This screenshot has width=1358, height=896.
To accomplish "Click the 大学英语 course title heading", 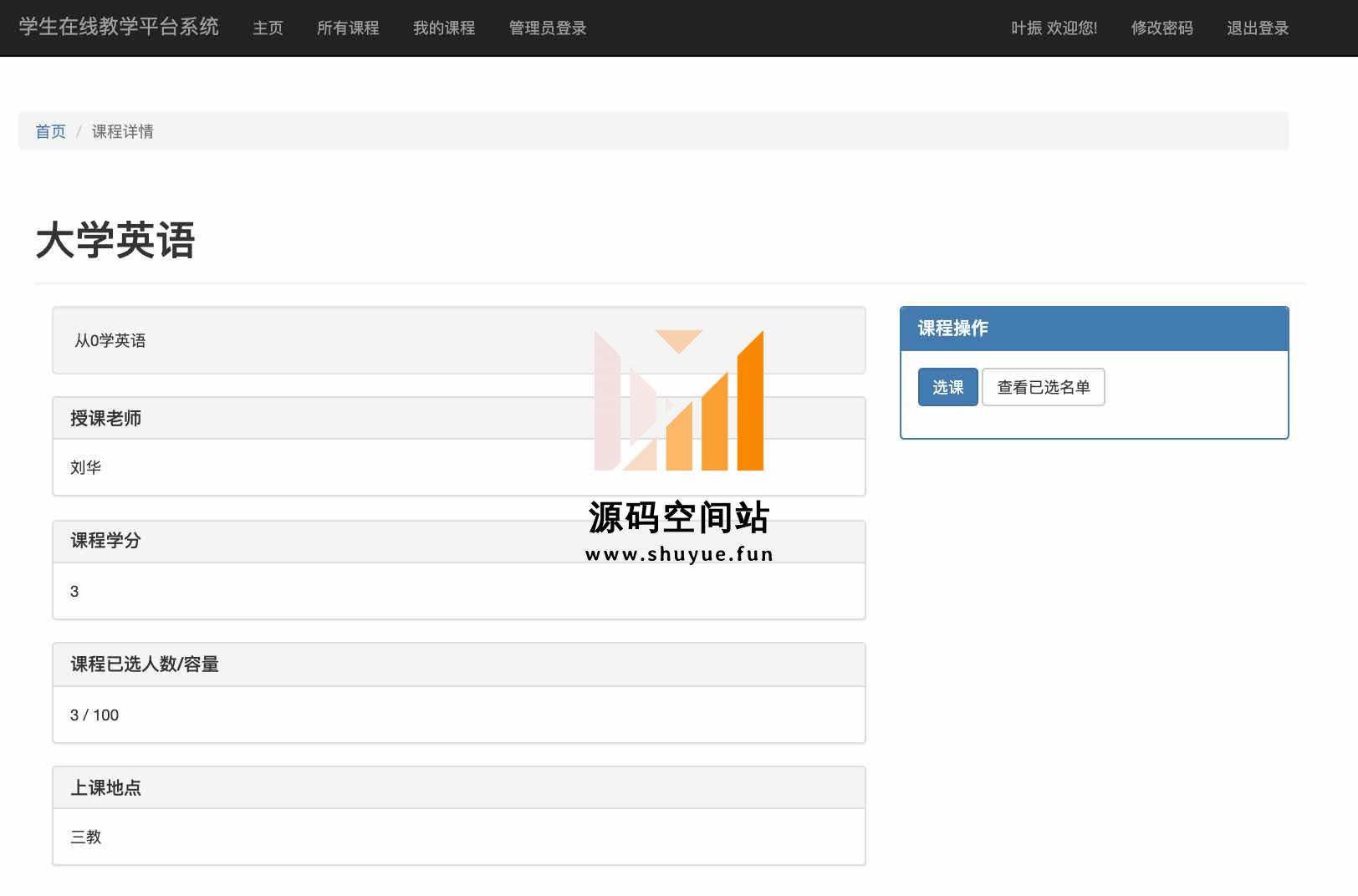I will (115, 241).
